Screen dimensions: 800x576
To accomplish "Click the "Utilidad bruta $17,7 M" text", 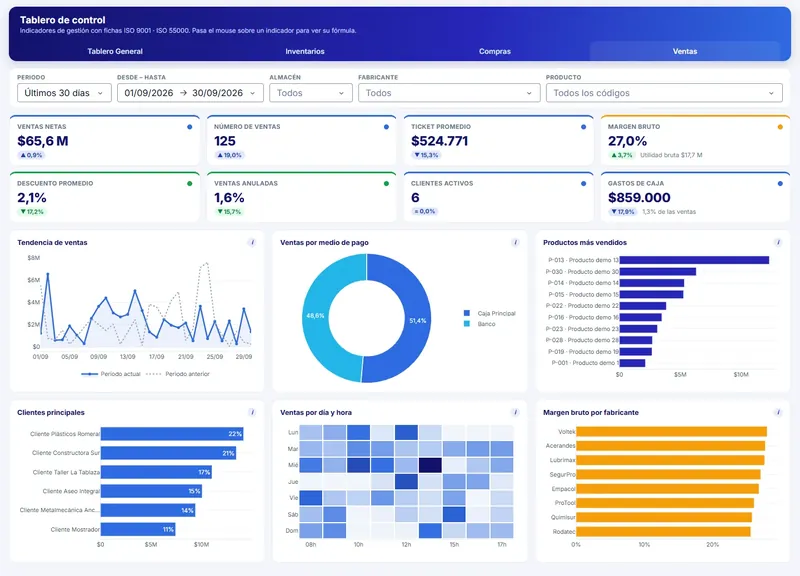I will point(671,155).
